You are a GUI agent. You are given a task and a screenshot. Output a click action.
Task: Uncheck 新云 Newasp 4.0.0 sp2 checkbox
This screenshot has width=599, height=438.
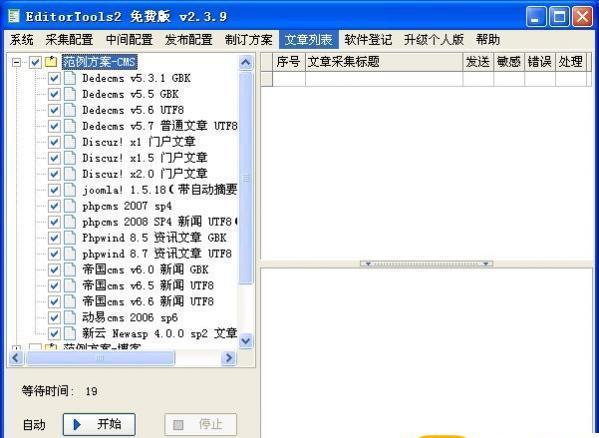point(54,333)
